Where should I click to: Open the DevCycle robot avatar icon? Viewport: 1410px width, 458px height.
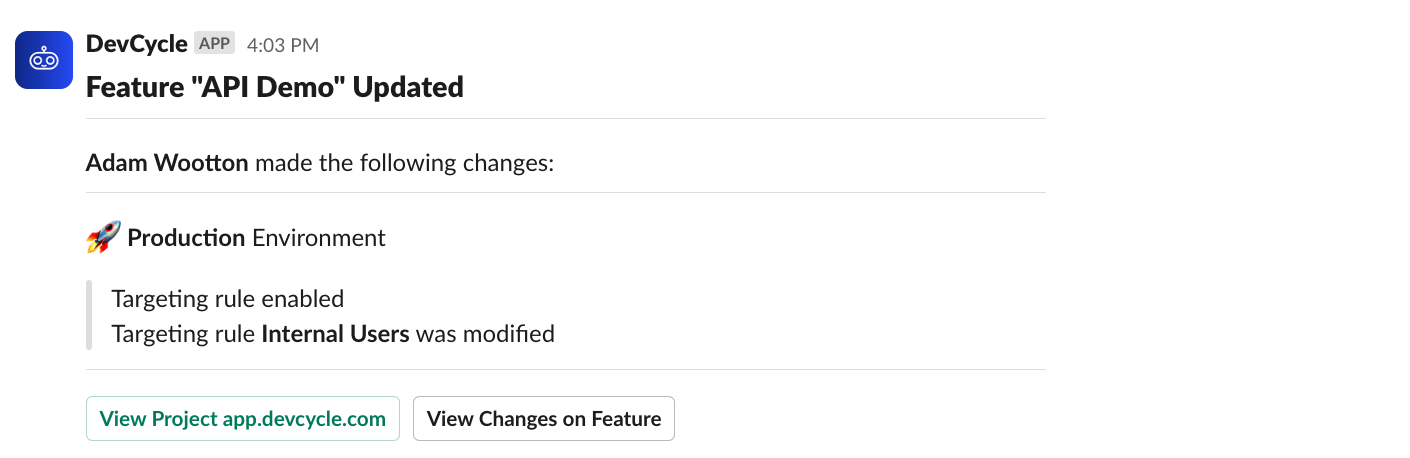(x=44, y=60)
